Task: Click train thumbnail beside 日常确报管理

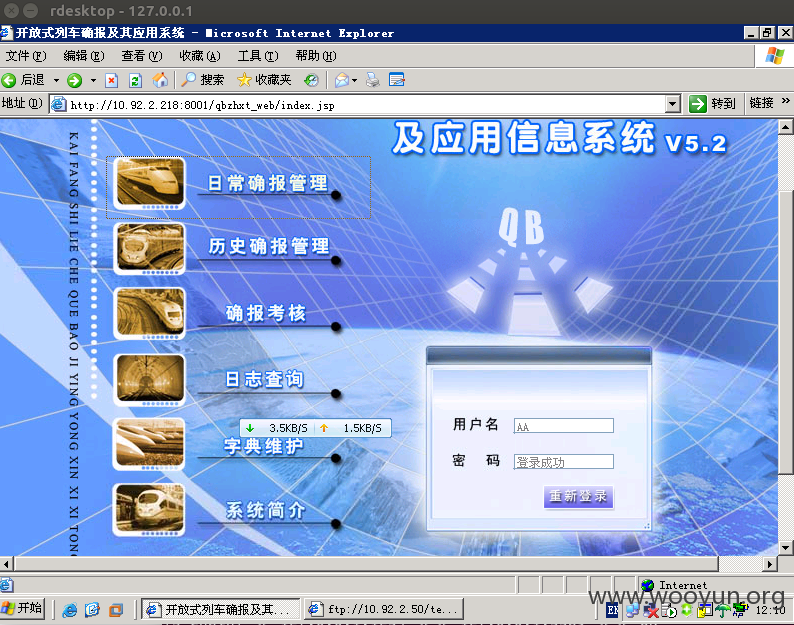Action: pos(149,183)
